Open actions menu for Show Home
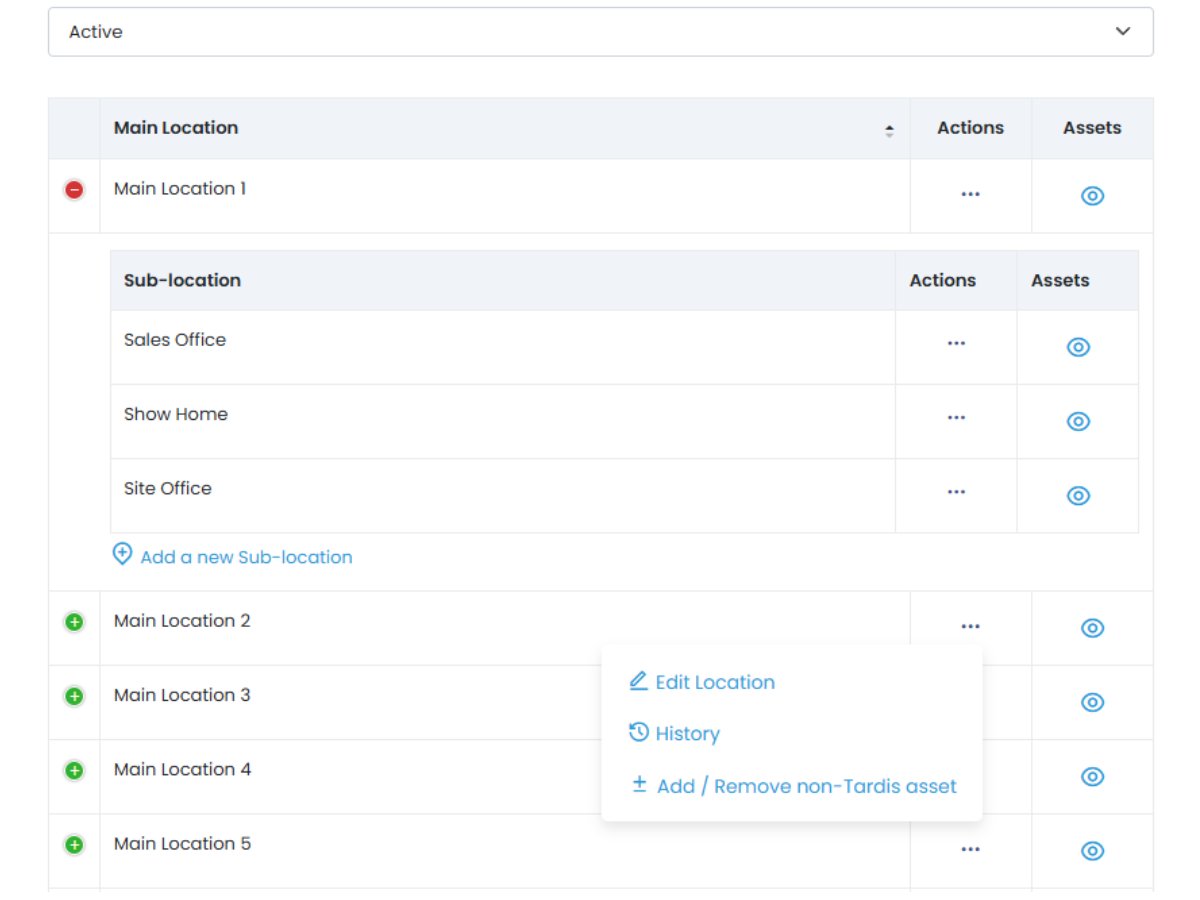 click(956, 418)
